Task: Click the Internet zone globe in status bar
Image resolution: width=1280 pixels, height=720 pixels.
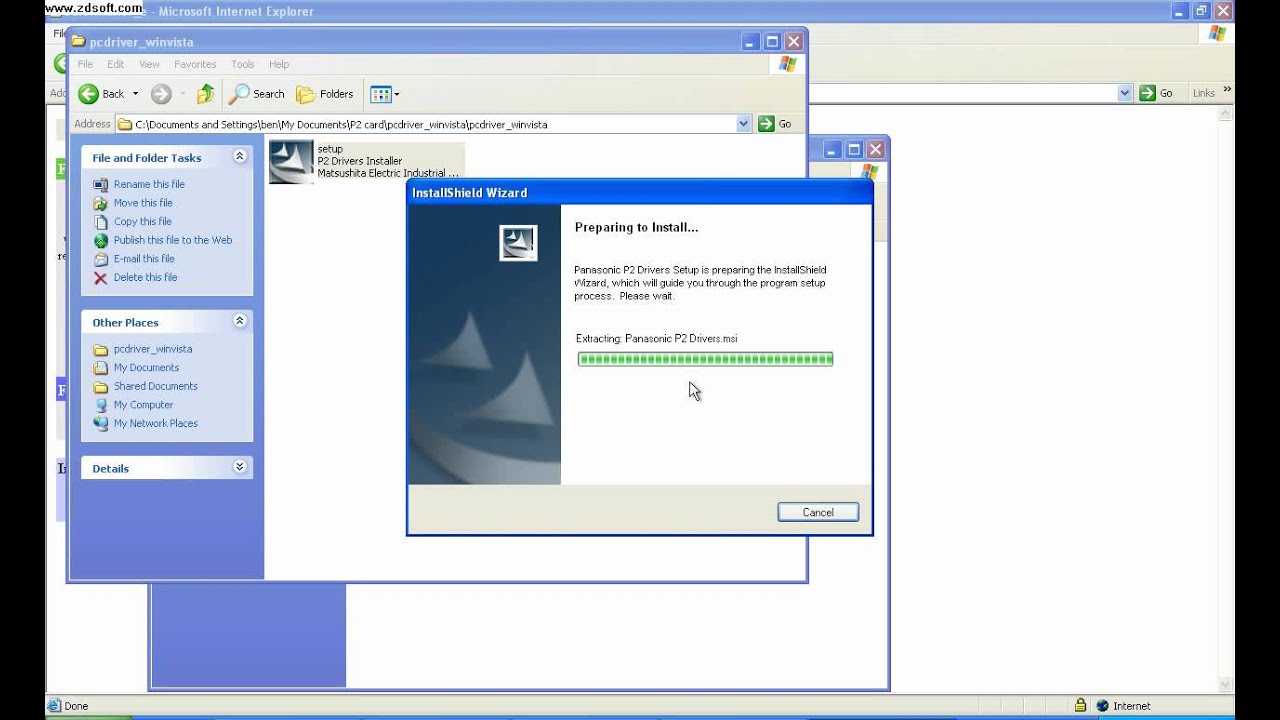Action: 1102,706
